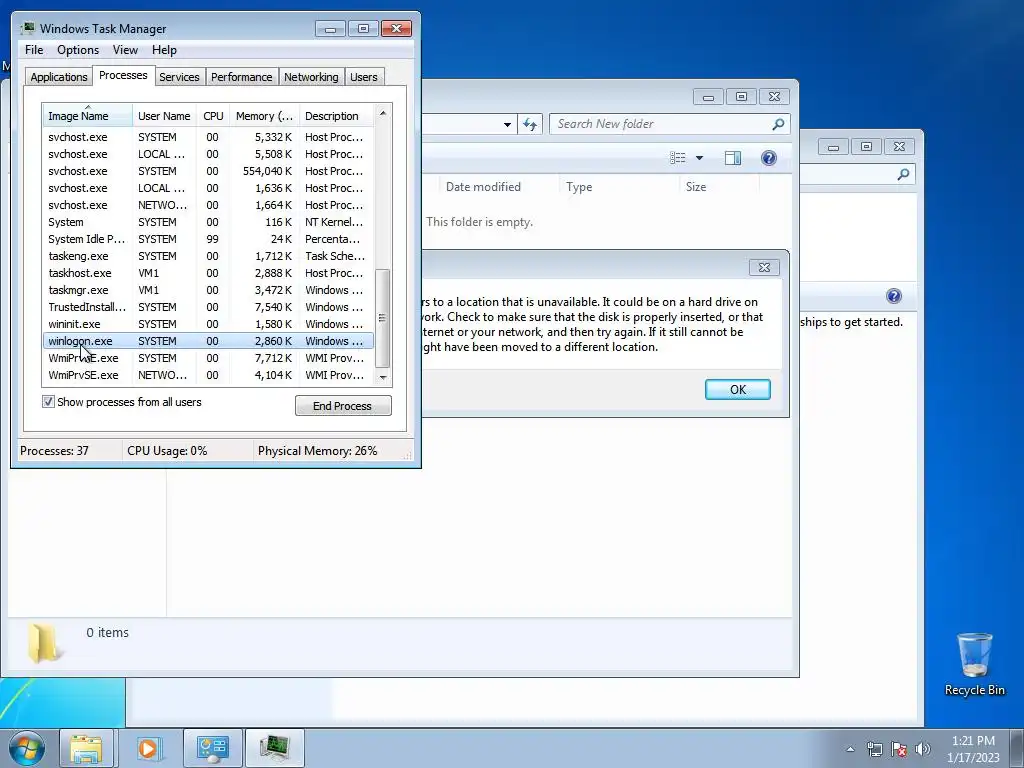Click the process list scroll down arrow
This screenshot has width=1024, height=768.
(x=383, y=377)
